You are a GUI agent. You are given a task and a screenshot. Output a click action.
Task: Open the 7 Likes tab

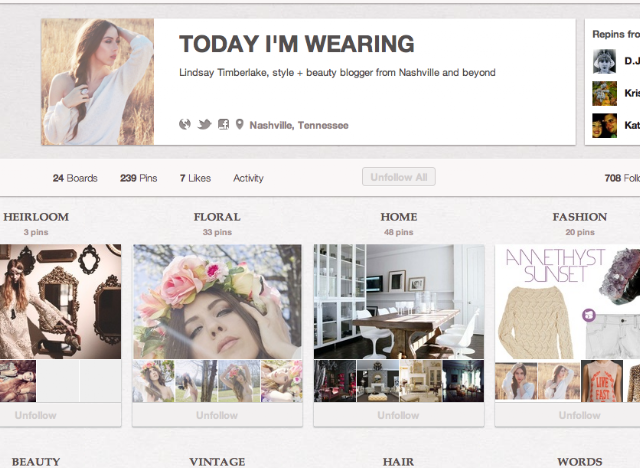coord(195,178)
